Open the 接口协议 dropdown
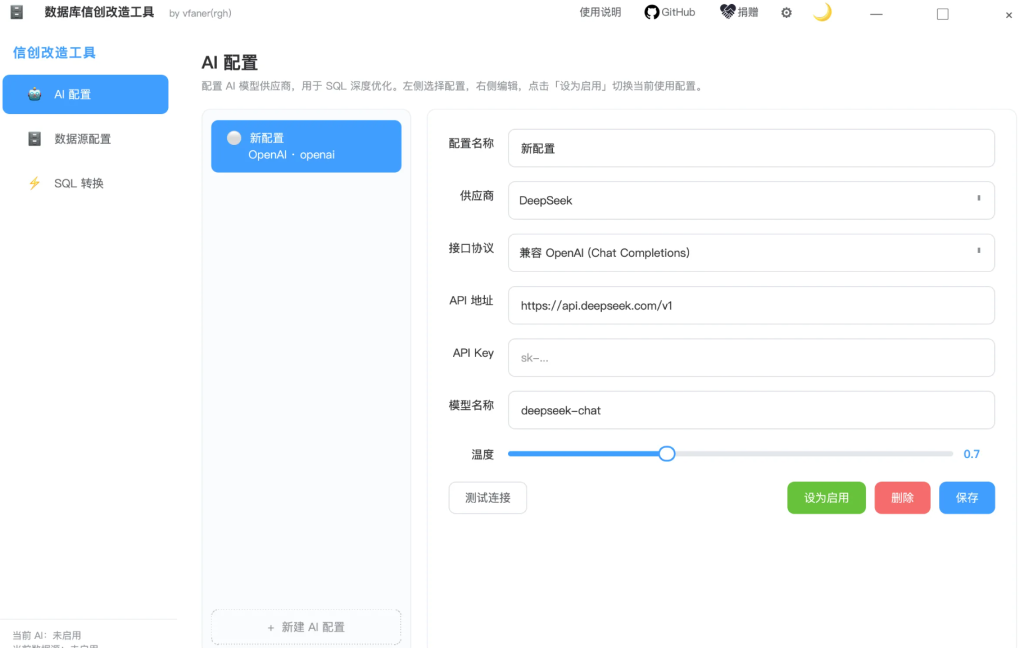The width and height of the screenshot is (1024, 648). click(751, 253)
